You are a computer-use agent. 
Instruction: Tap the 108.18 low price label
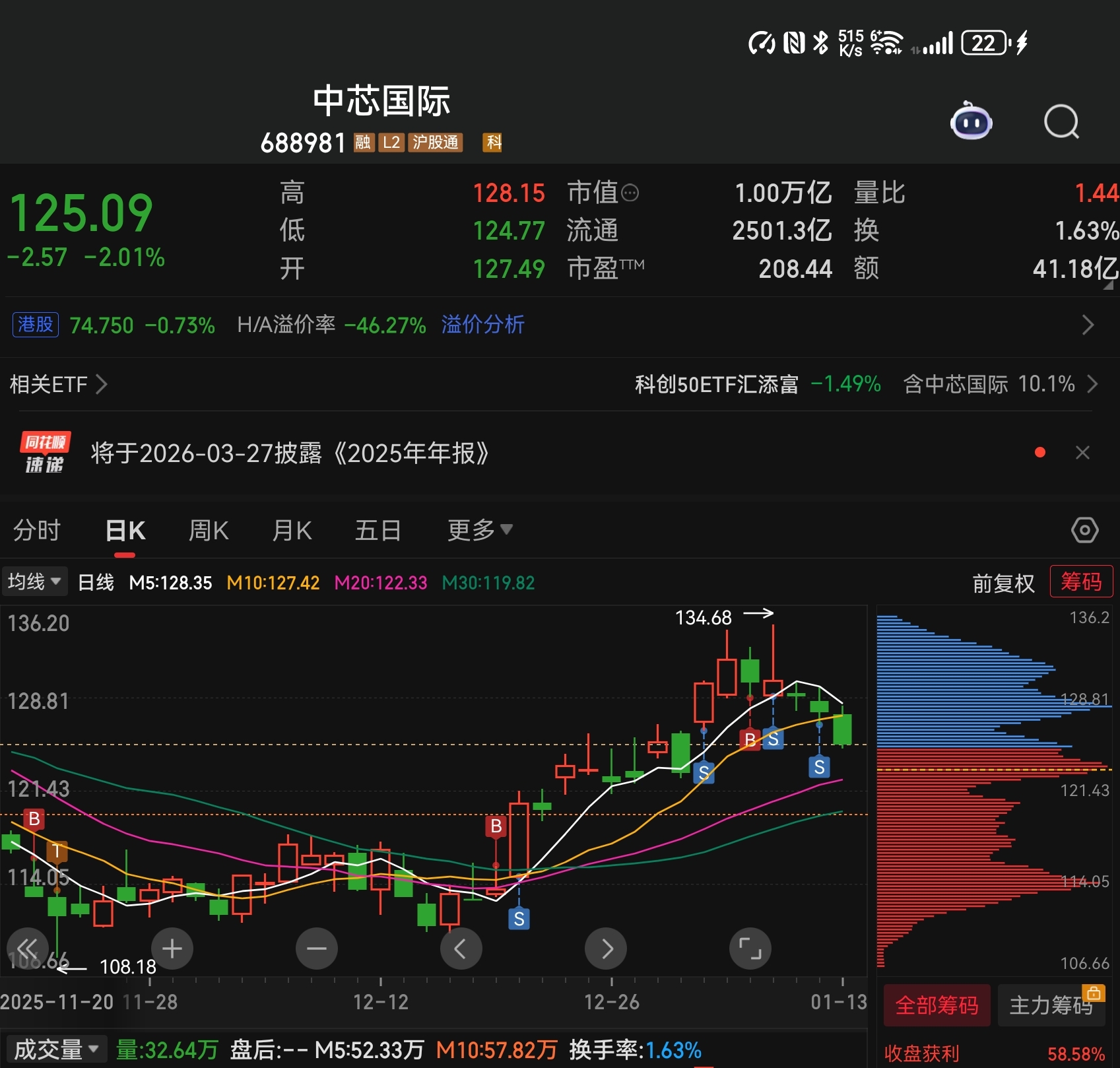pyautogui.click(x=128, y=967)
